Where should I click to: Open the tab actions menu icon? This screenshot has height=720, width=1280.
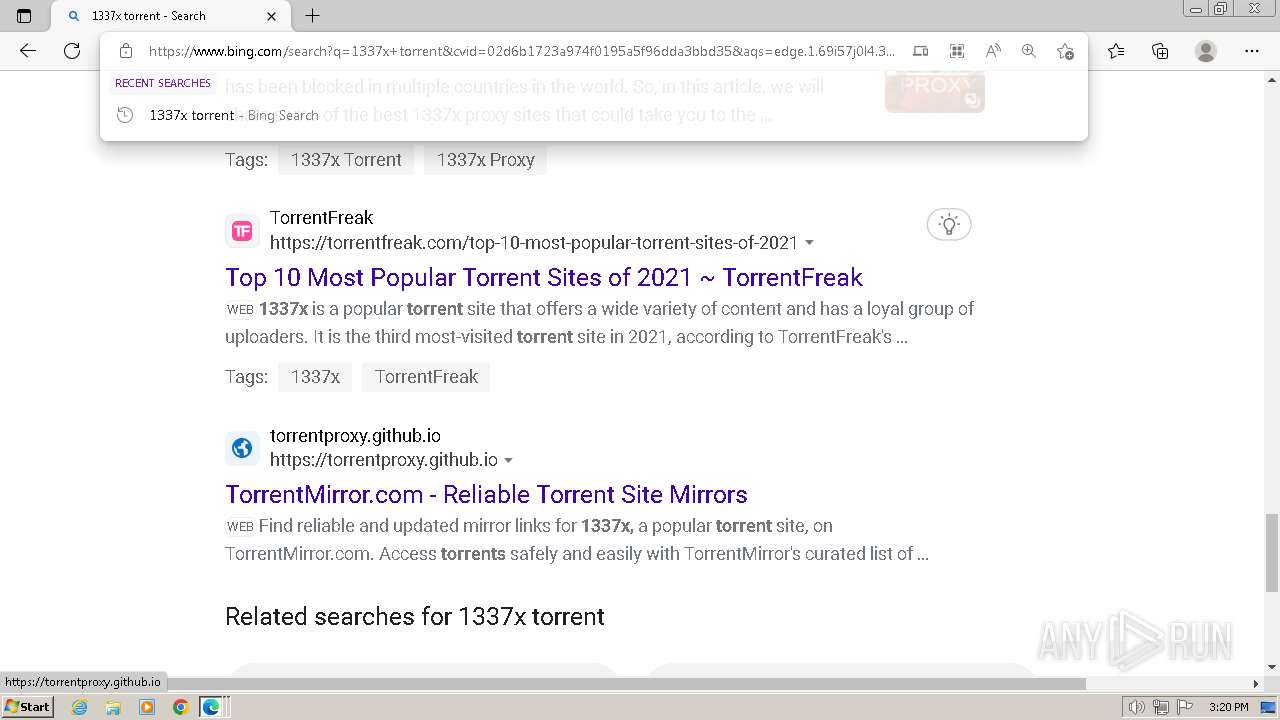click(24, 16)
